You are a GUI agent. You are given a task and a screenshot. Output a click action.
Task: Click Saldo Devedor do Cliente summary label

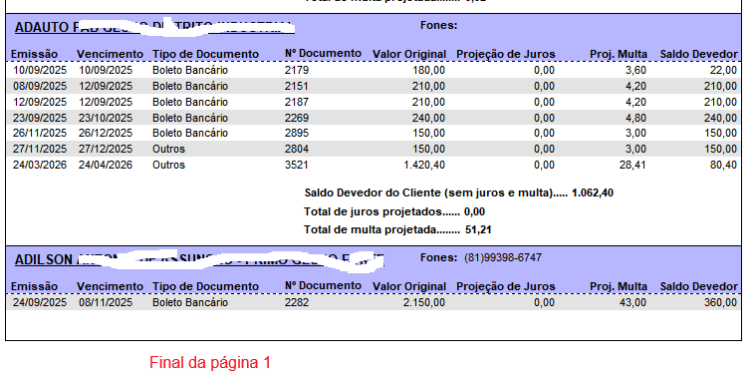click(x=436, y=193)
